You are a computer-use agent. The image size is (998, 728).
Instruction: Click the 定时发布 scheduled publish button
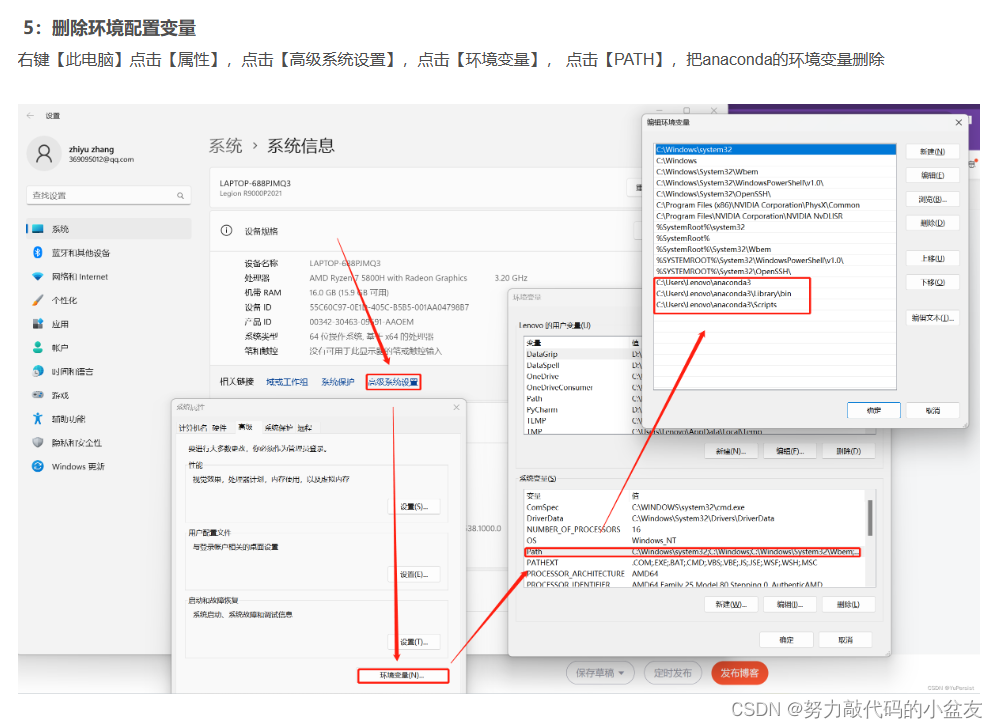coord(673,673)
